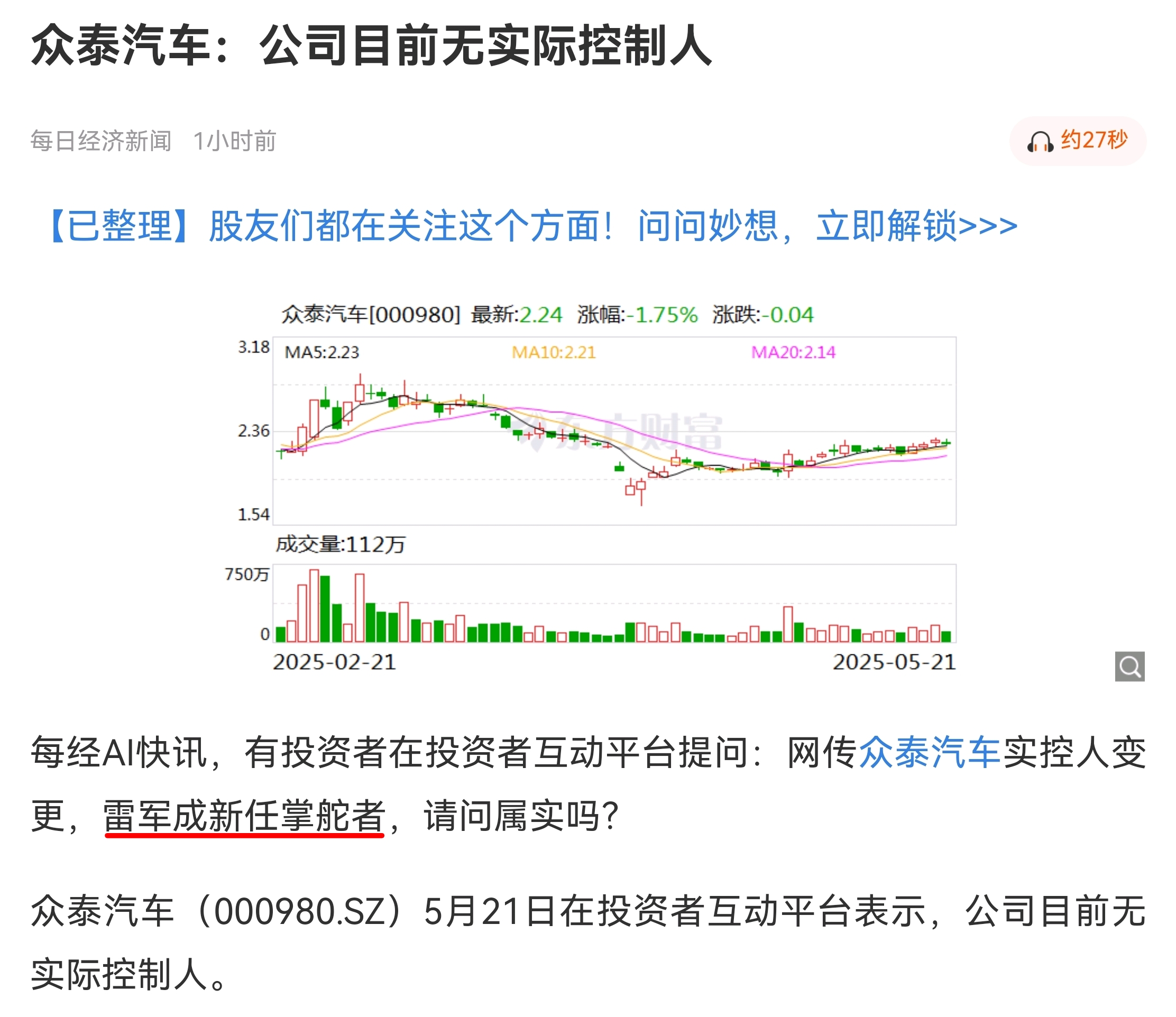Click the paragraph mentioning 000980.SZ
The width and height of the screenshot is (1176, 1017).
pyautogui.click(x=589, y=943)
